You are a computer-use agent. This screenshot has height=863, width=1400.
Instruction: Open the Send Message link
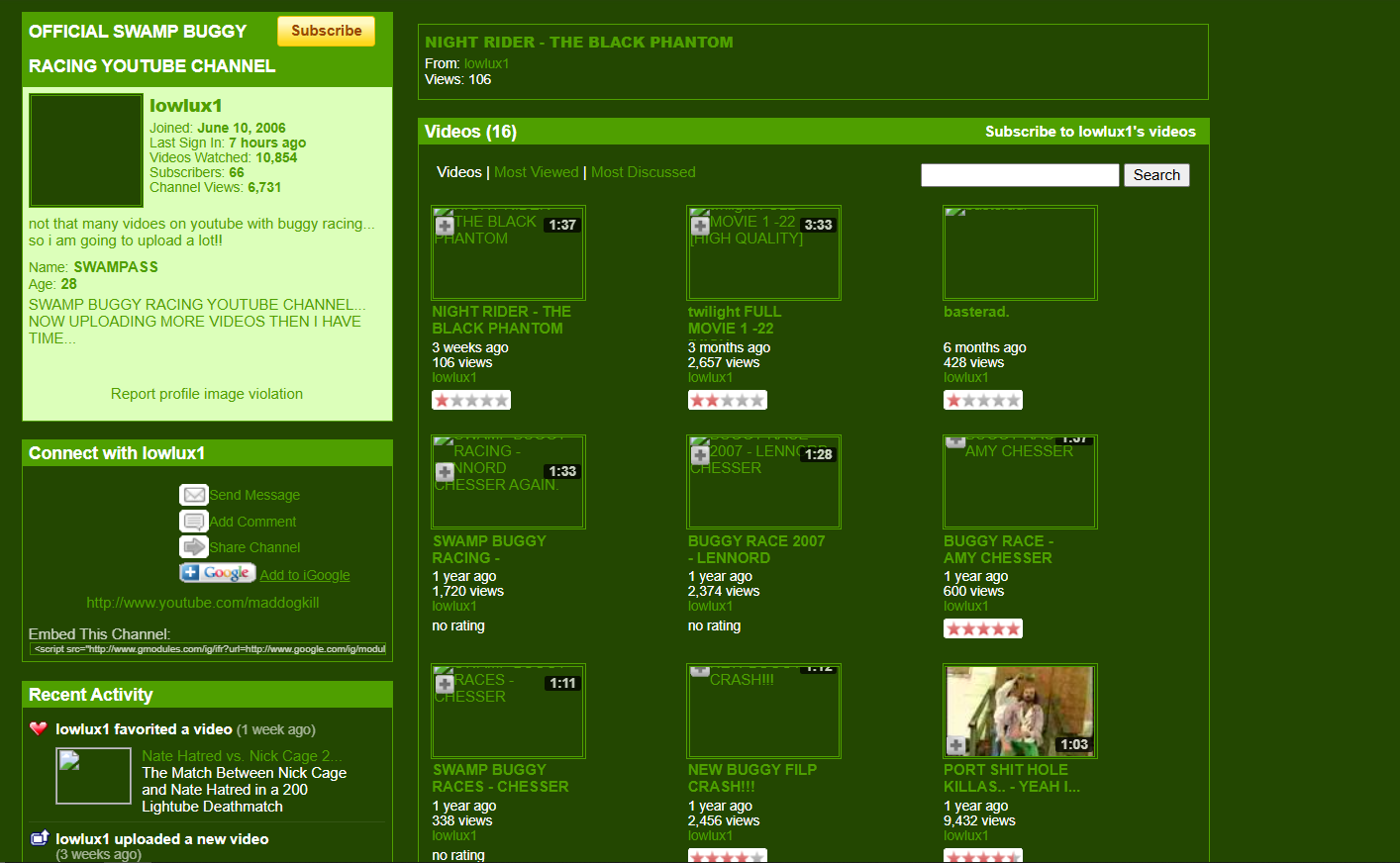click(254, 495)
